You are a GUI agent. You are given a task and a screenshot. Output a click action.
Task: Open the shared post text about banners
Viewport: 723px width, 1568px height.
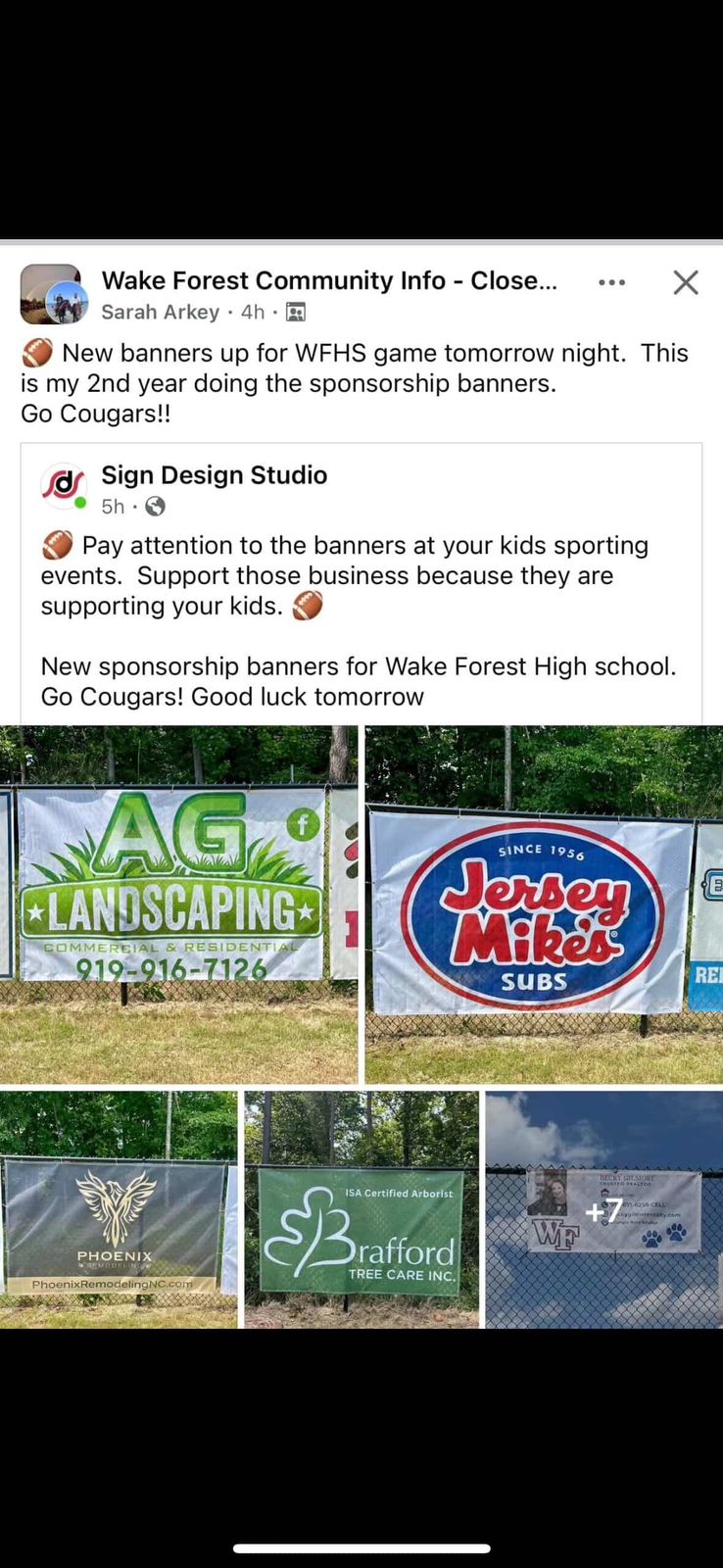click(360, 620)
